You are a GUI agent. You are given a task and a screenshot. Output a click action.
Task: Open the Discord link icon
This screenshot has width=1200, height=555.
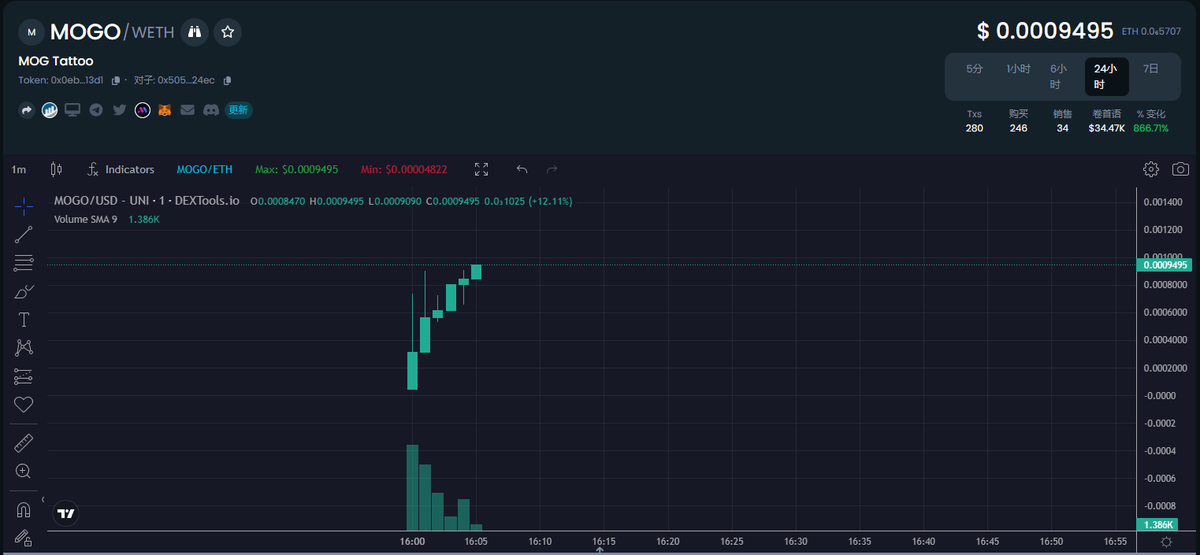pos(211,110)
